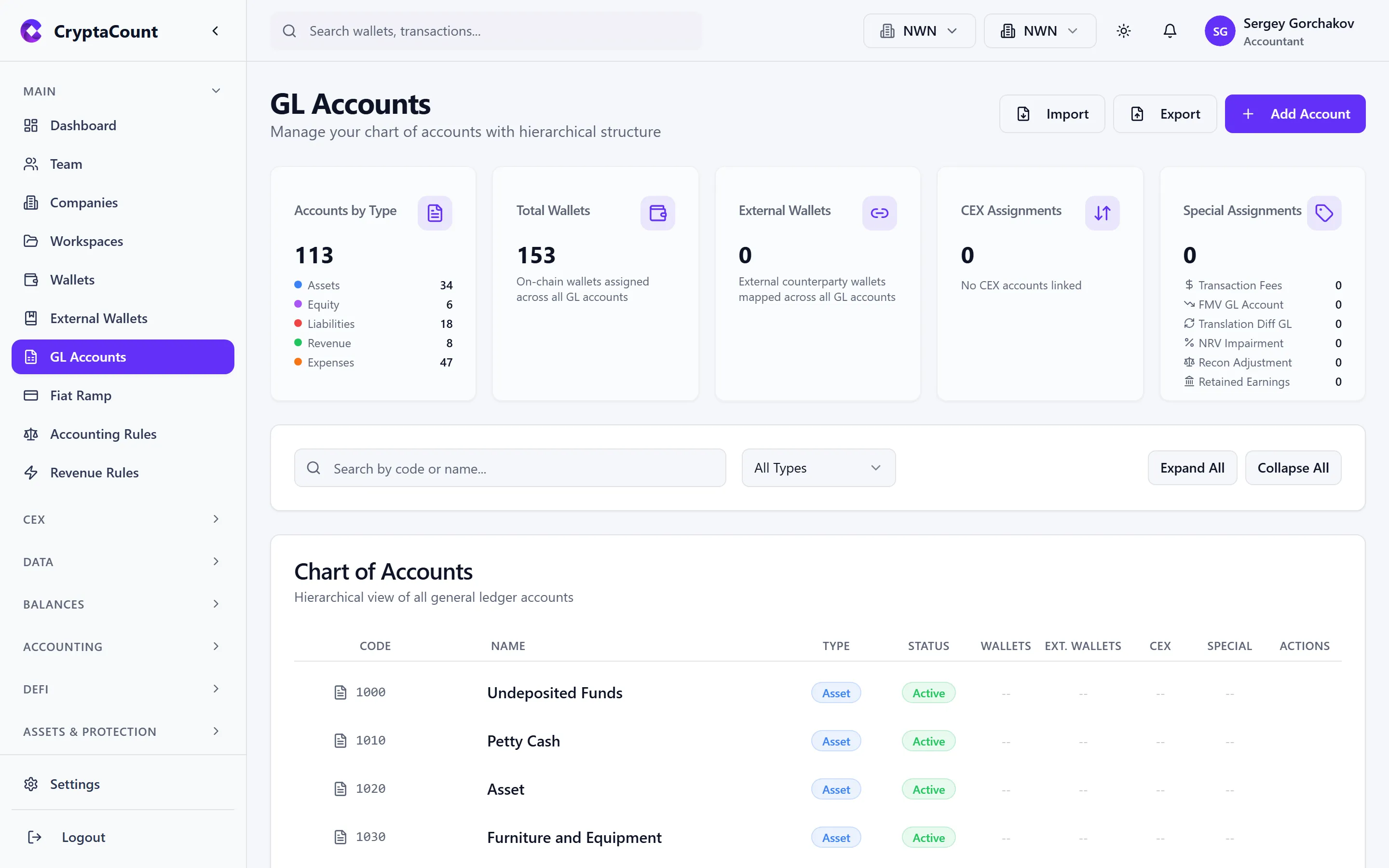Toggle light/dark theme with the sun icon

point(1123,31)
